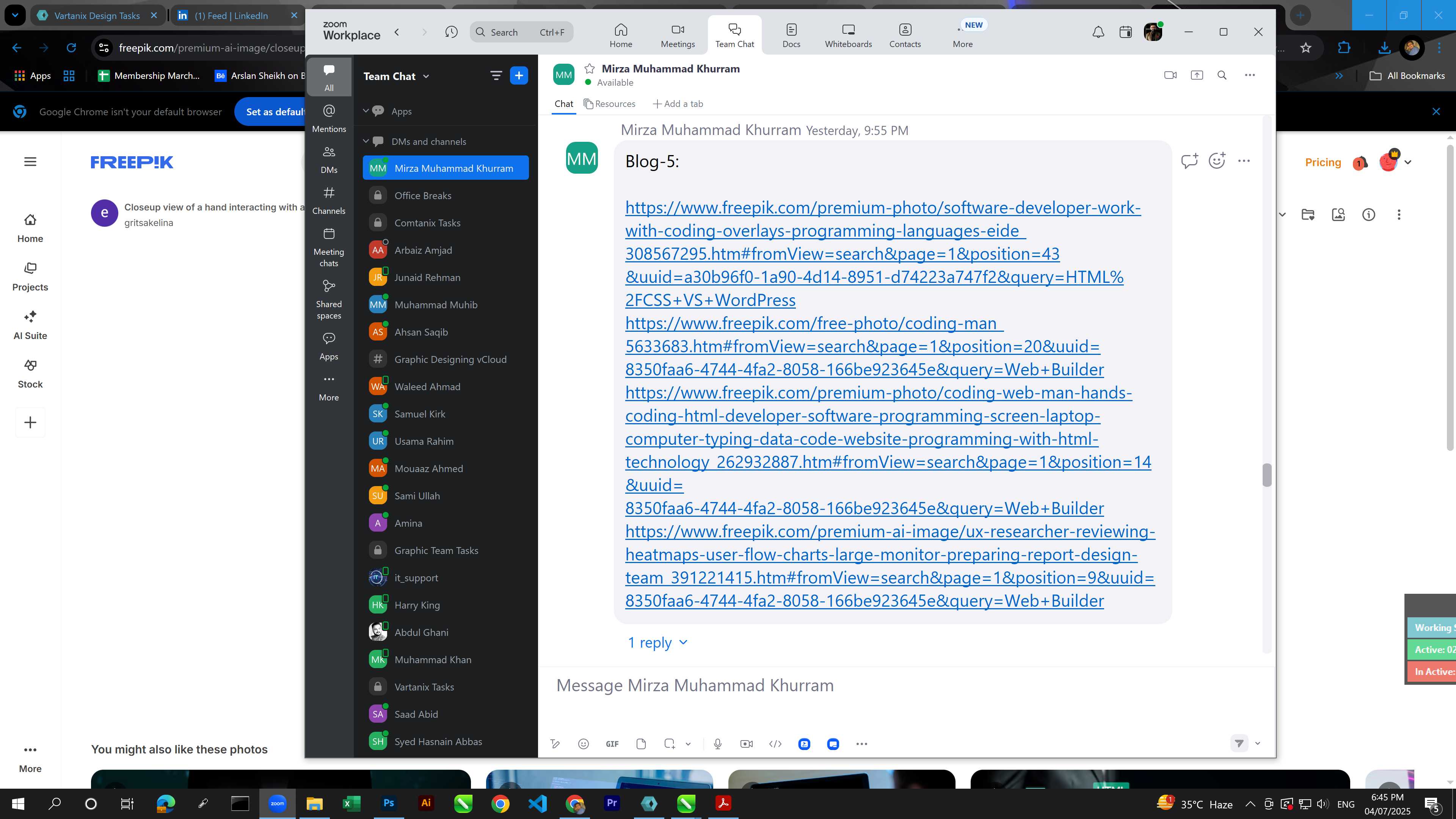Click the text formatting pencil icon

[555, 744]
